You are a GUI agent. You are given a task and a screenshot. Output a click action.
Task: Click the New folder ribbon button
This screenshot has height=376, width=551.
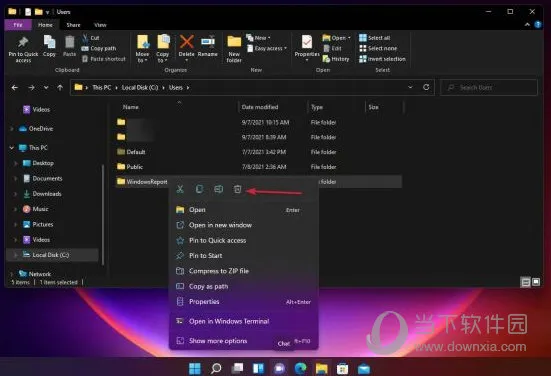coord(234,49)
